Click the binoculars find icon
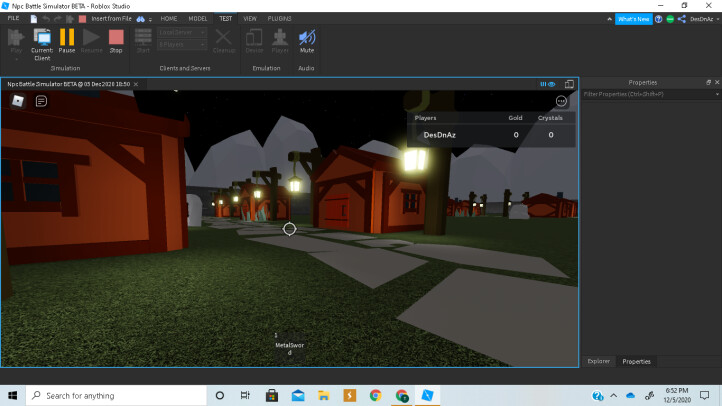722x406 pixels. [140, 19]
